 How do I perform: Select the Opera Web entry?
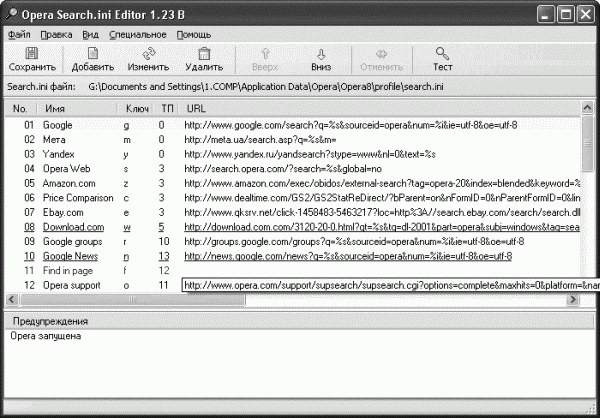(x=67, y=169)
